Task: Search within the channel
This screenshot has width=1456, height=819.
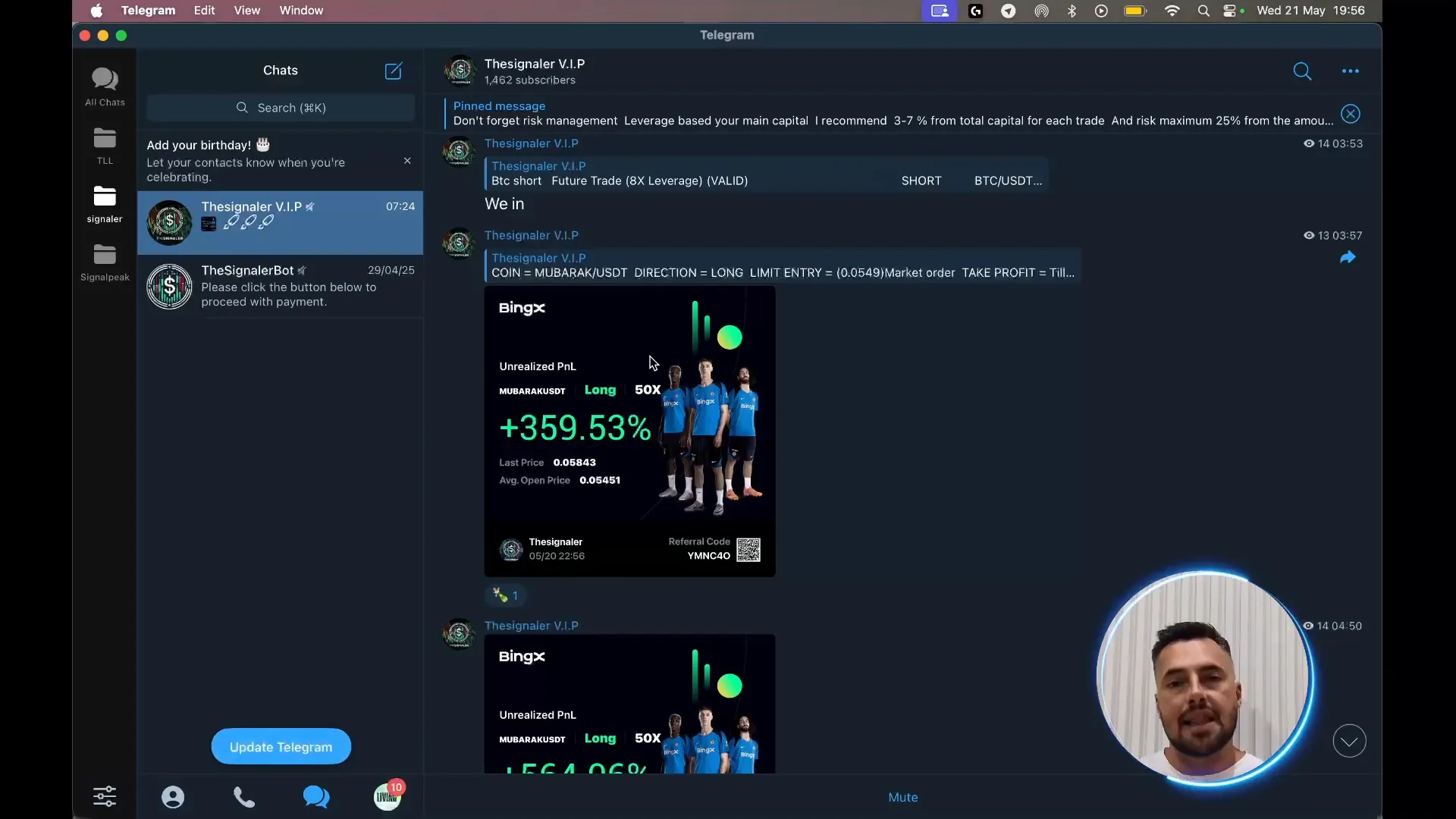Action: 1302,71
